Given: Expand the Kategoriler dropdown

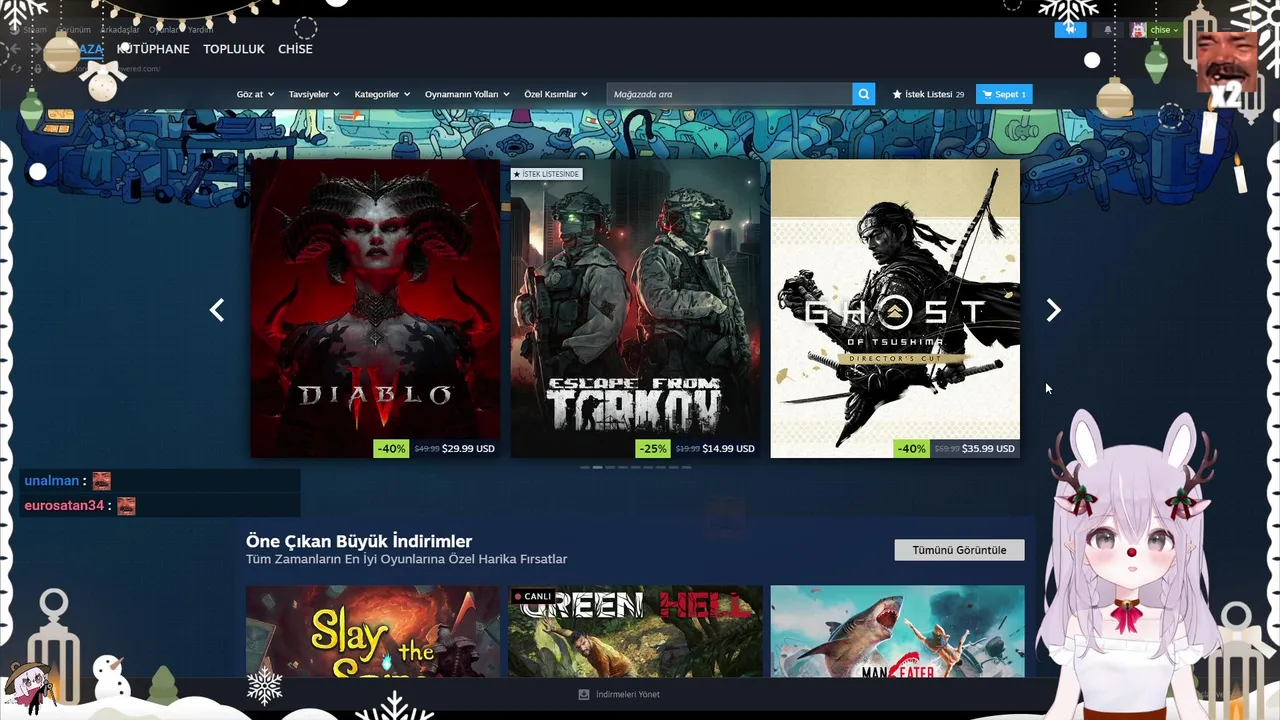Looking at the screenshot, I should (x=382, y=94).
